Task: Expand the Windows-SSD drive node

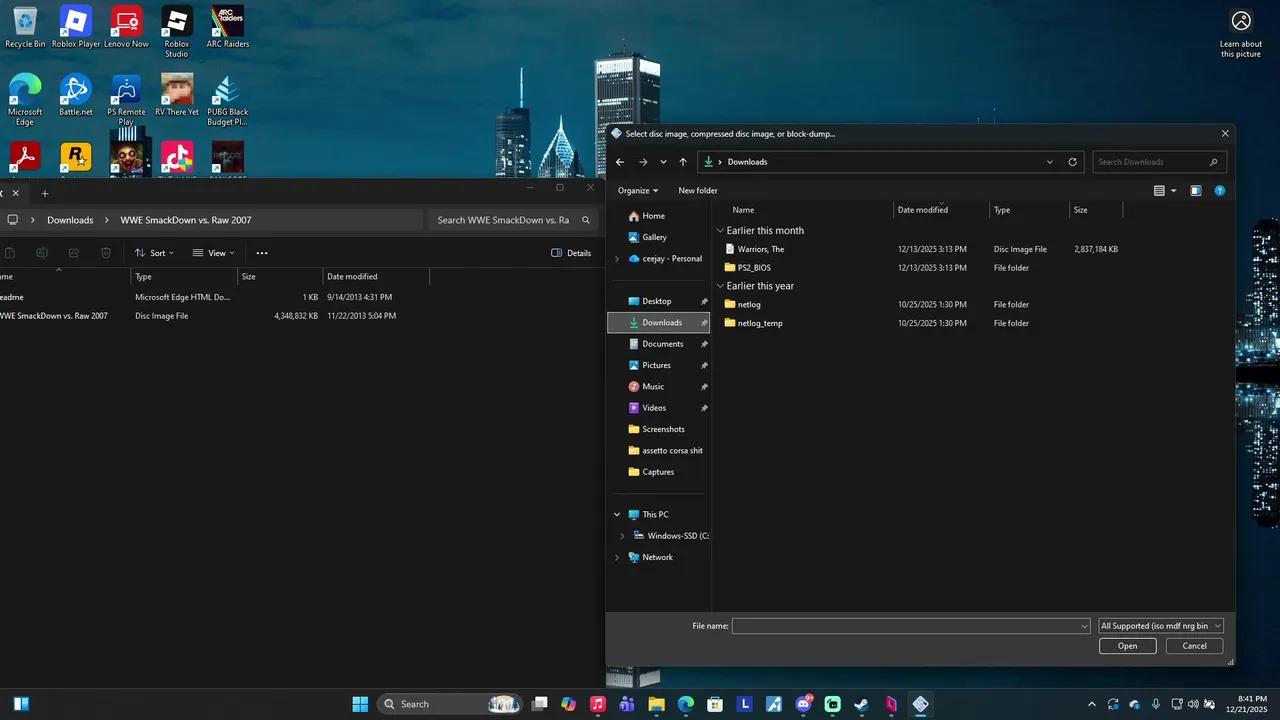Action: tap(622, 536)
